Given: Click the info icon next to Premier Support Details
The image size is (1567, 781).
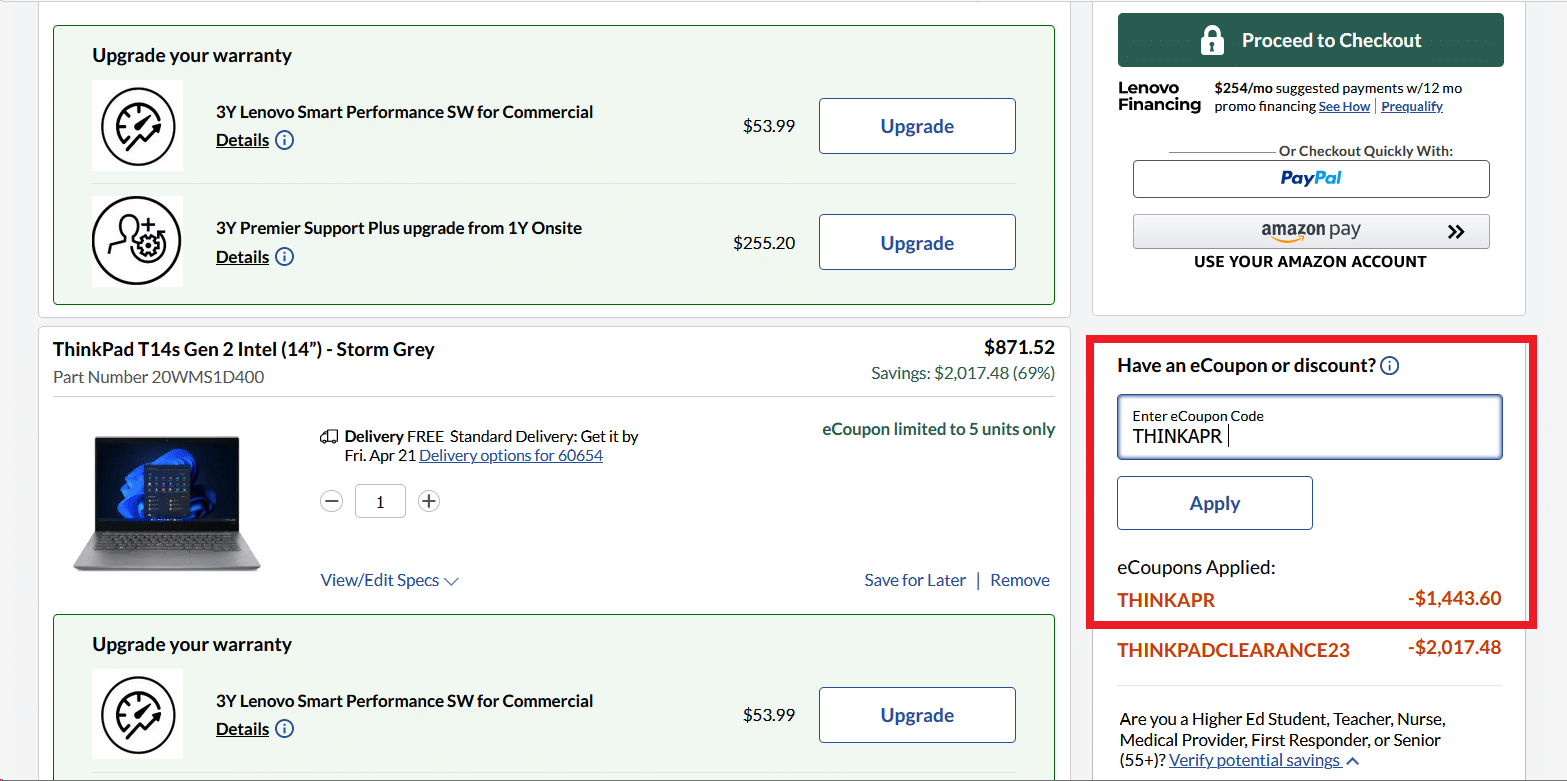Looking at the screenshot, I should click(x=285, y=257).
